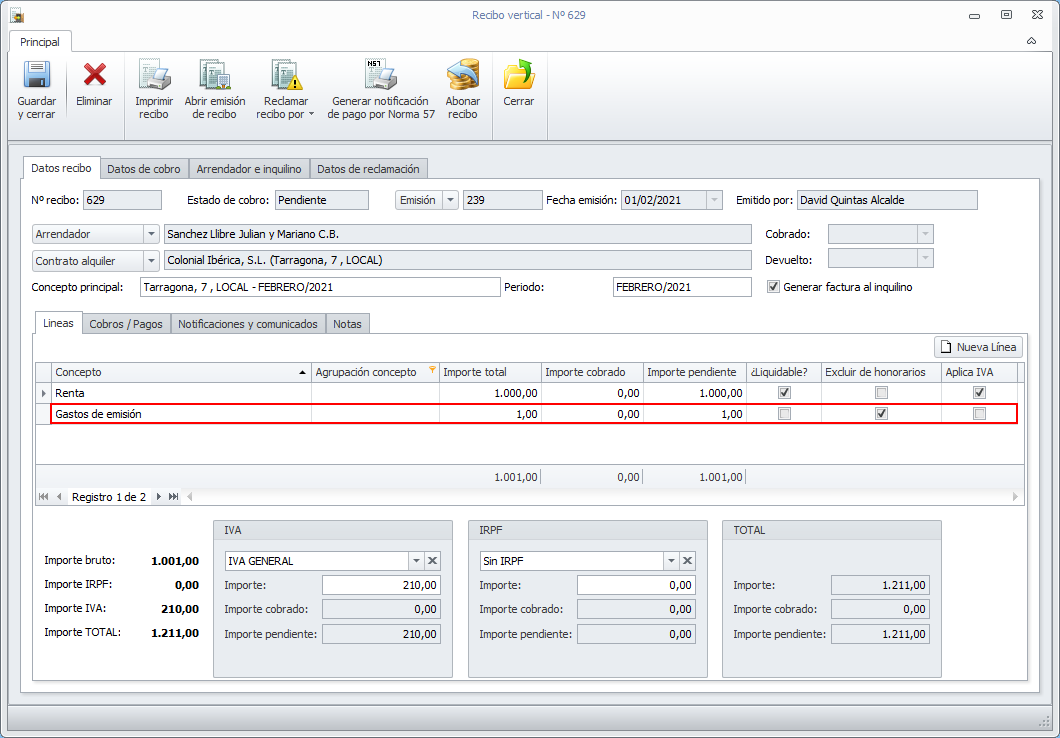Screen dimensions: 1060x738
Task: Open Abrir emisión de recibo
Action: (214, 76)
